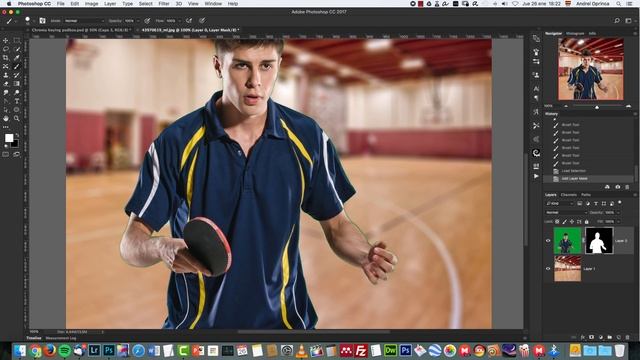Create new snapshot camera icon

[618, 187]
